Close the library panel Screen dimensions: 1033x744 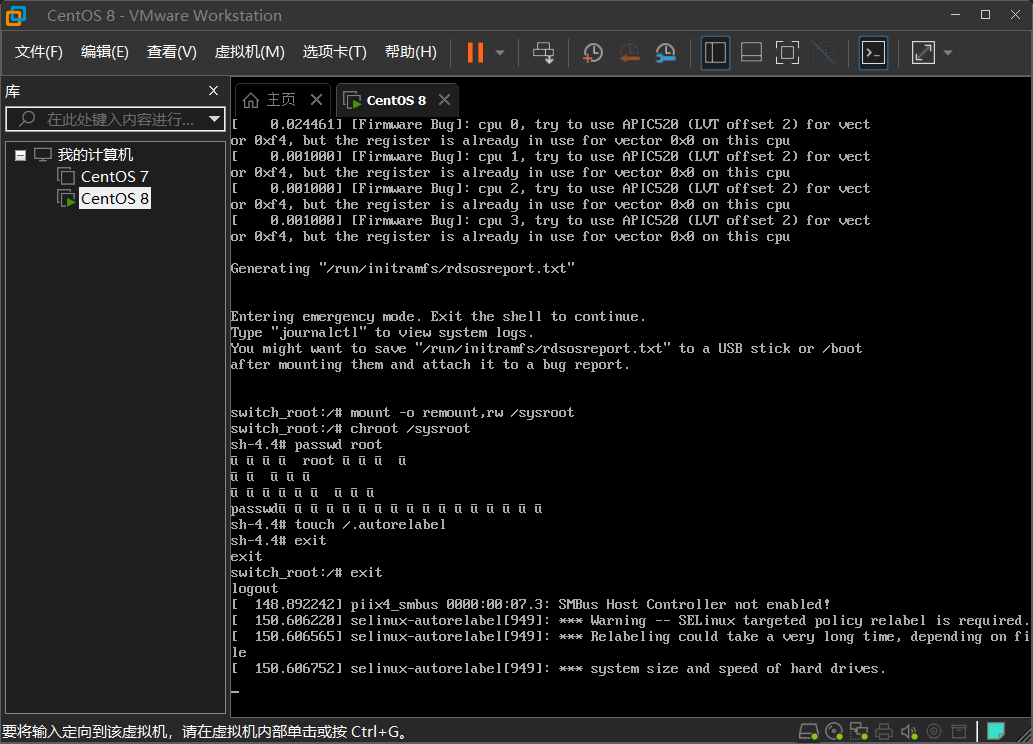(x=213, y=91)
